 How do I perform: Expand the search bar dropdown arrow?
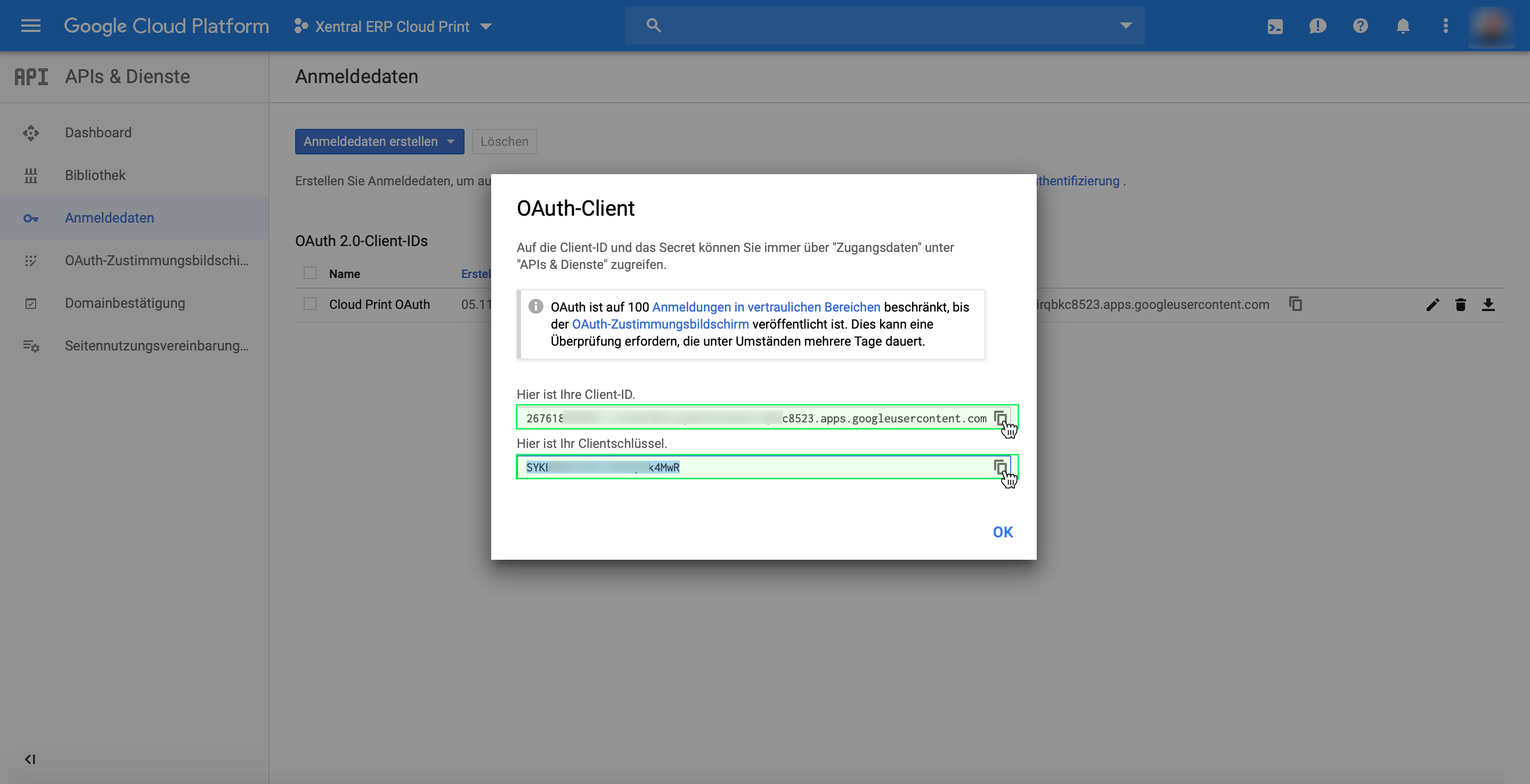click(x=1126, y=26)
